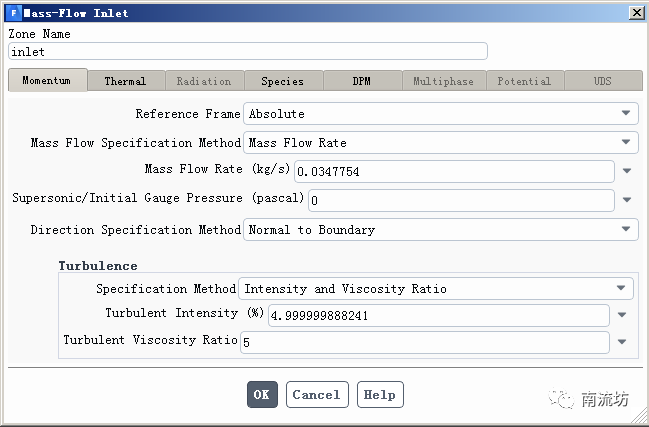Viewport: 649px width, 427px height.
Task: Click arrow beside Mass Flow Rate field
Action: [x=627, y=172]
